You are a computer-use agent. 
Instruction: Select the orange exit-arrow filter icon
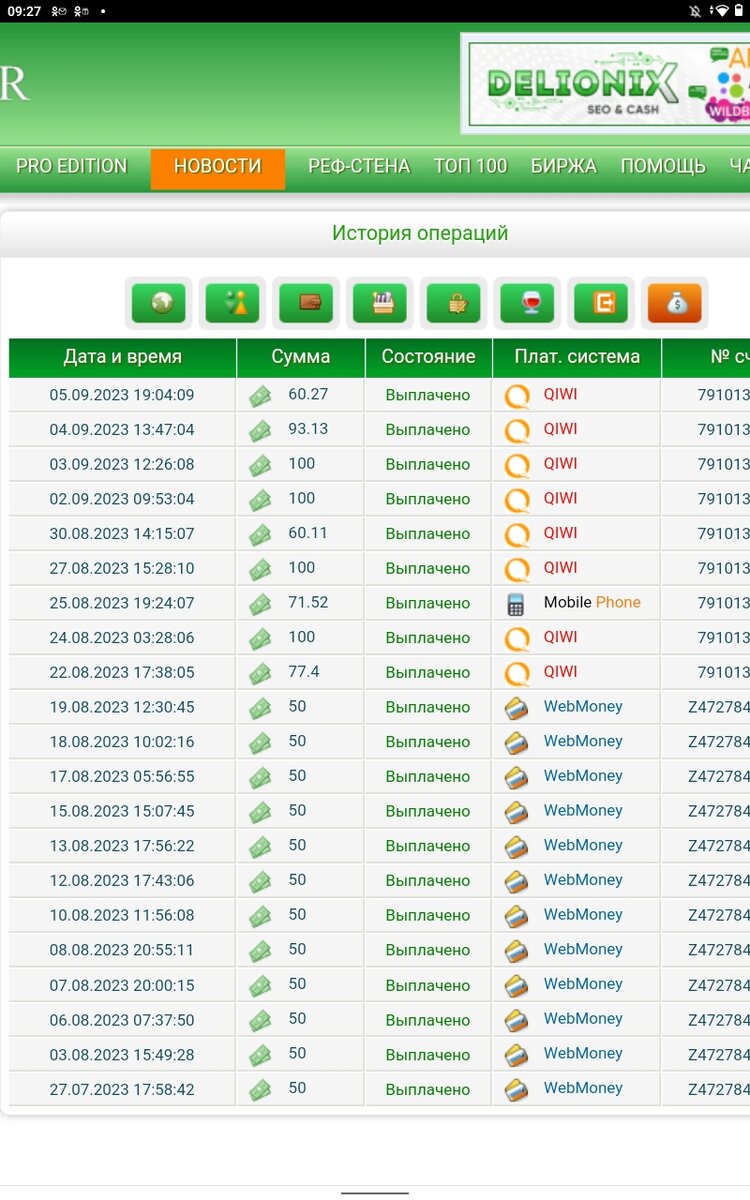(601, 303)
